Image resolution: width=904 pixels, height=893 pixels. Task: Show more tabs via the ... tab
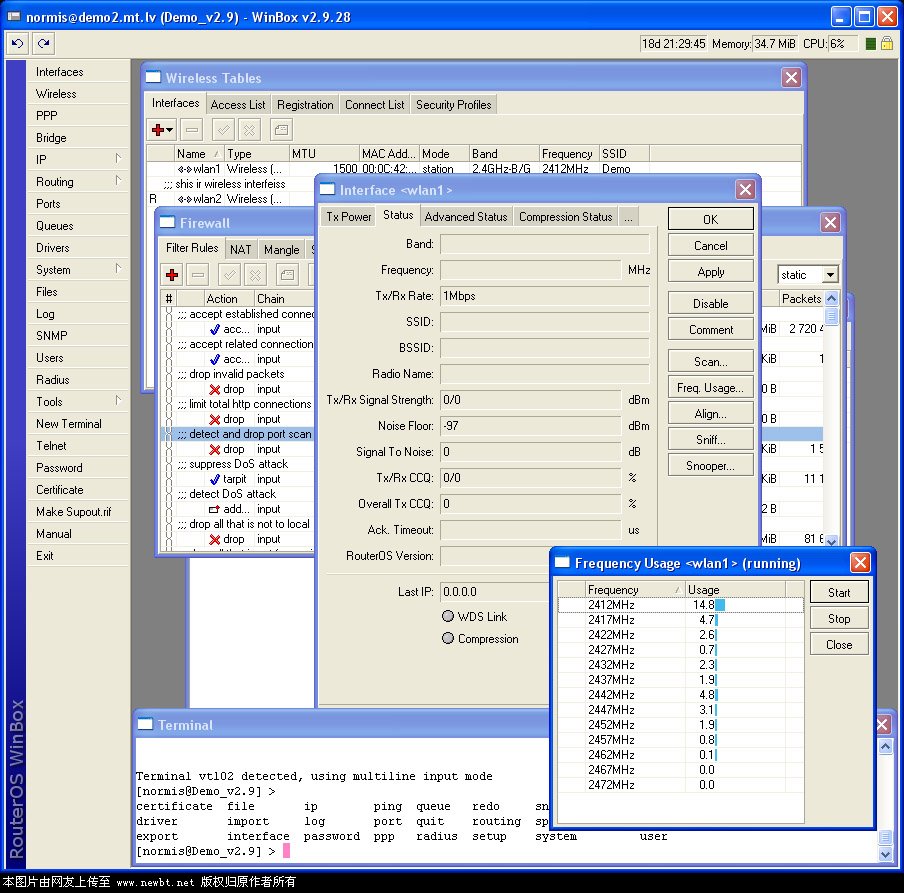(628, 217)
